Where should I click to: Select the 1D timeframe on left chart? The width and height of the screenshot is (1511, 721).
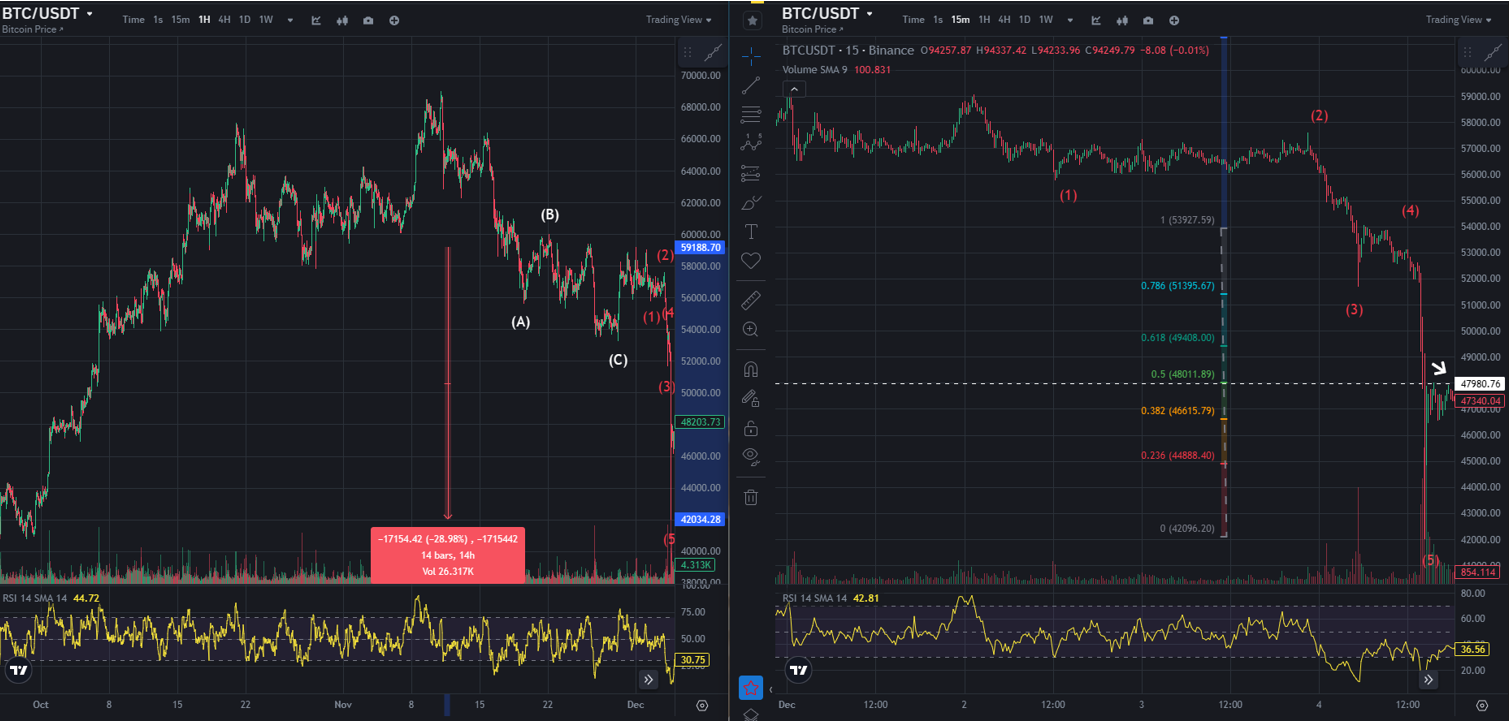(245, 20)
